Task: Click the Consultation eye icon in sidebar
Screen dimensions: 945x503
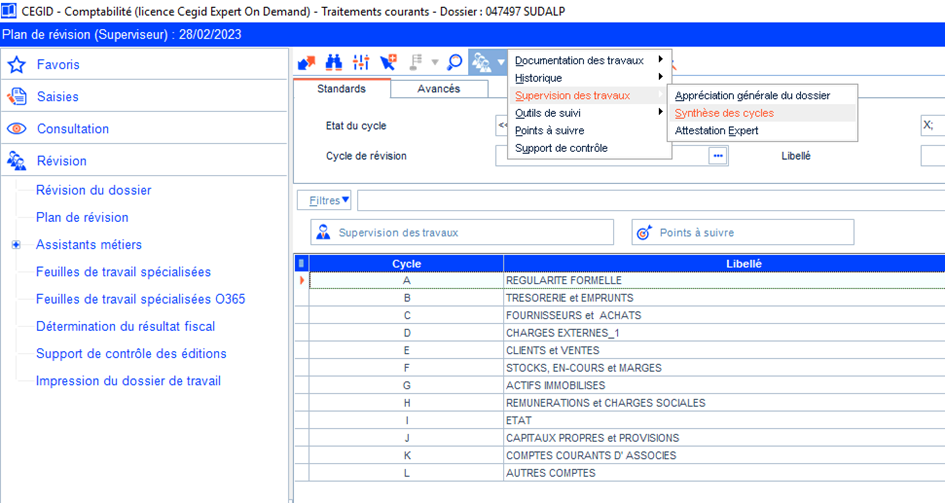Action: [16, 129]
